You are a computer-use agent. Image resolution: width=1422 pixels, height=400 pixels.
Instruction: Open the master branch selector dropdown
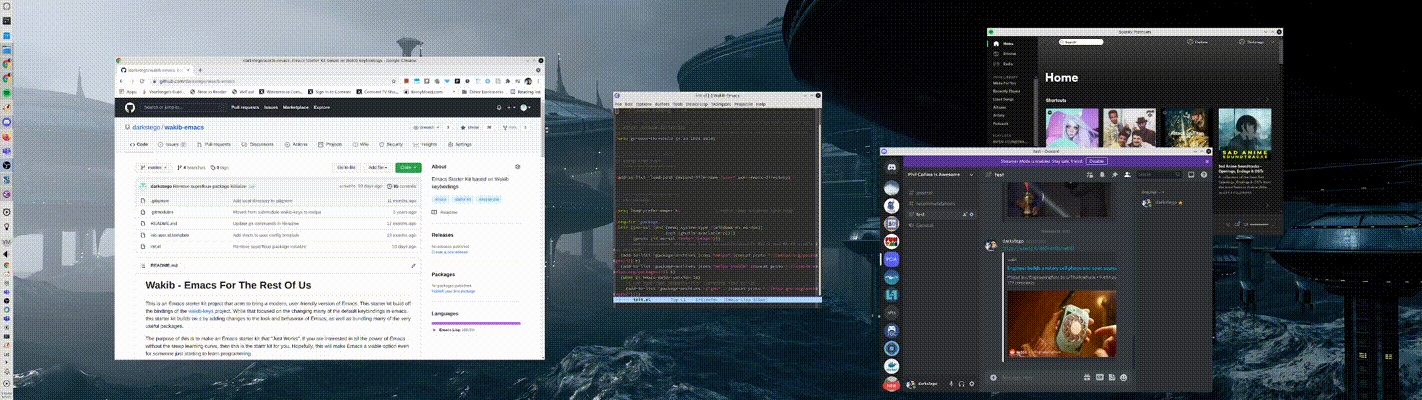pos(154,167)
